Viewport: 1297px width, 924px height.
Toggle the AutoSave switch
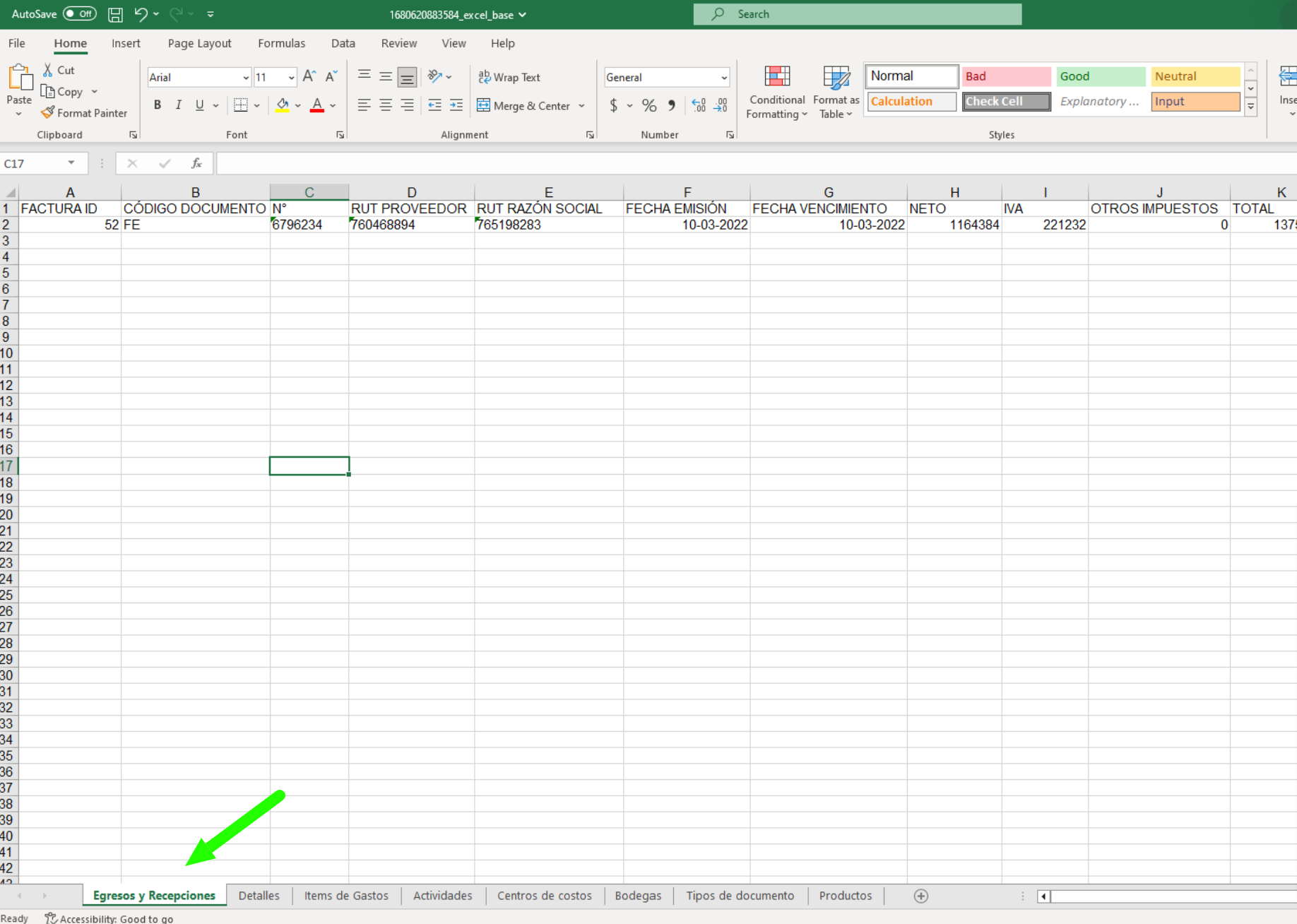point(79,14)
